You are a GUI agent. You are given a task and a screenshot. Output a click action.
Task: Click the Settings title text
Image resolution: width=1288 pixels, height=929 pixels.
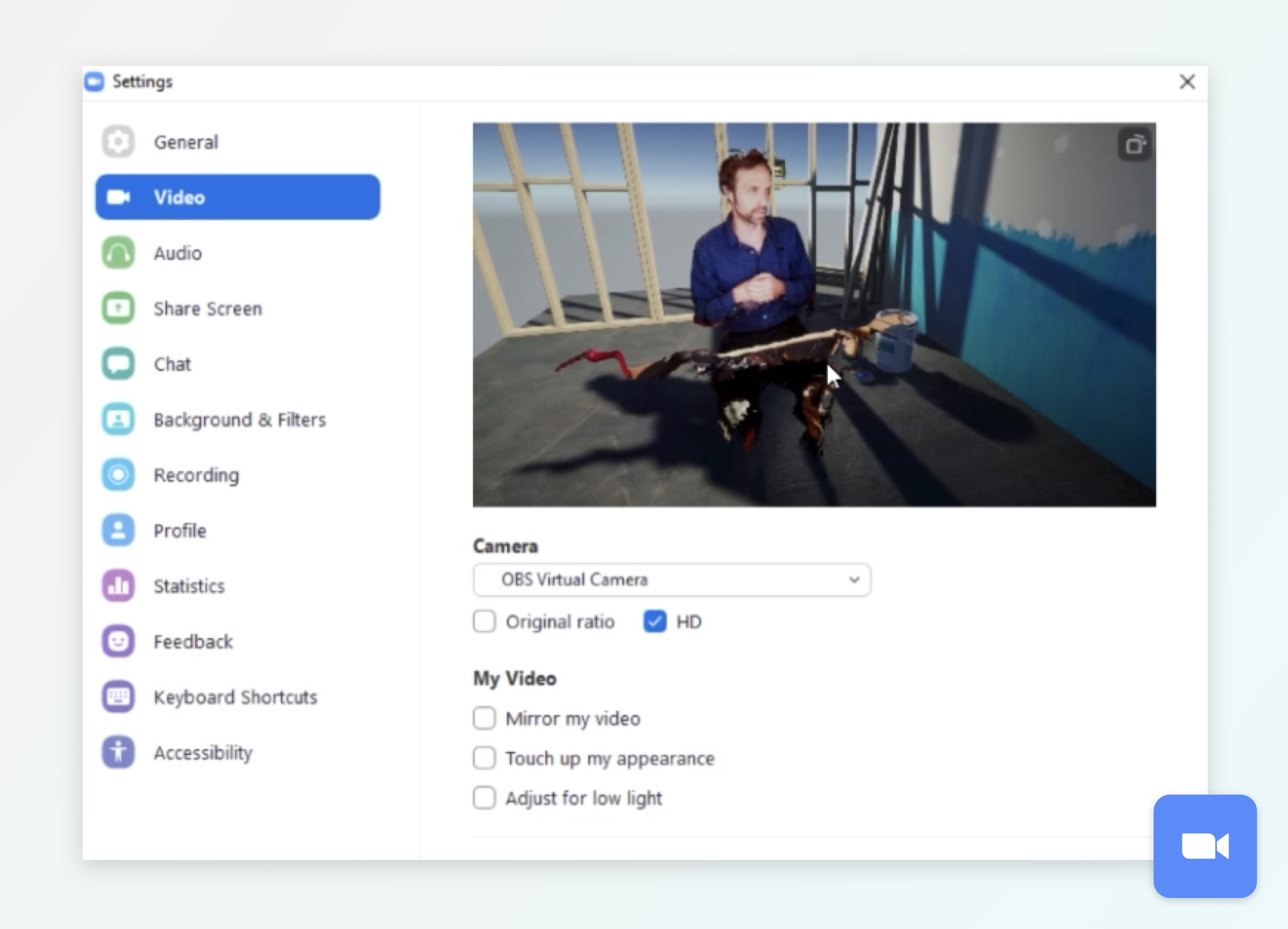coord(143,82)
